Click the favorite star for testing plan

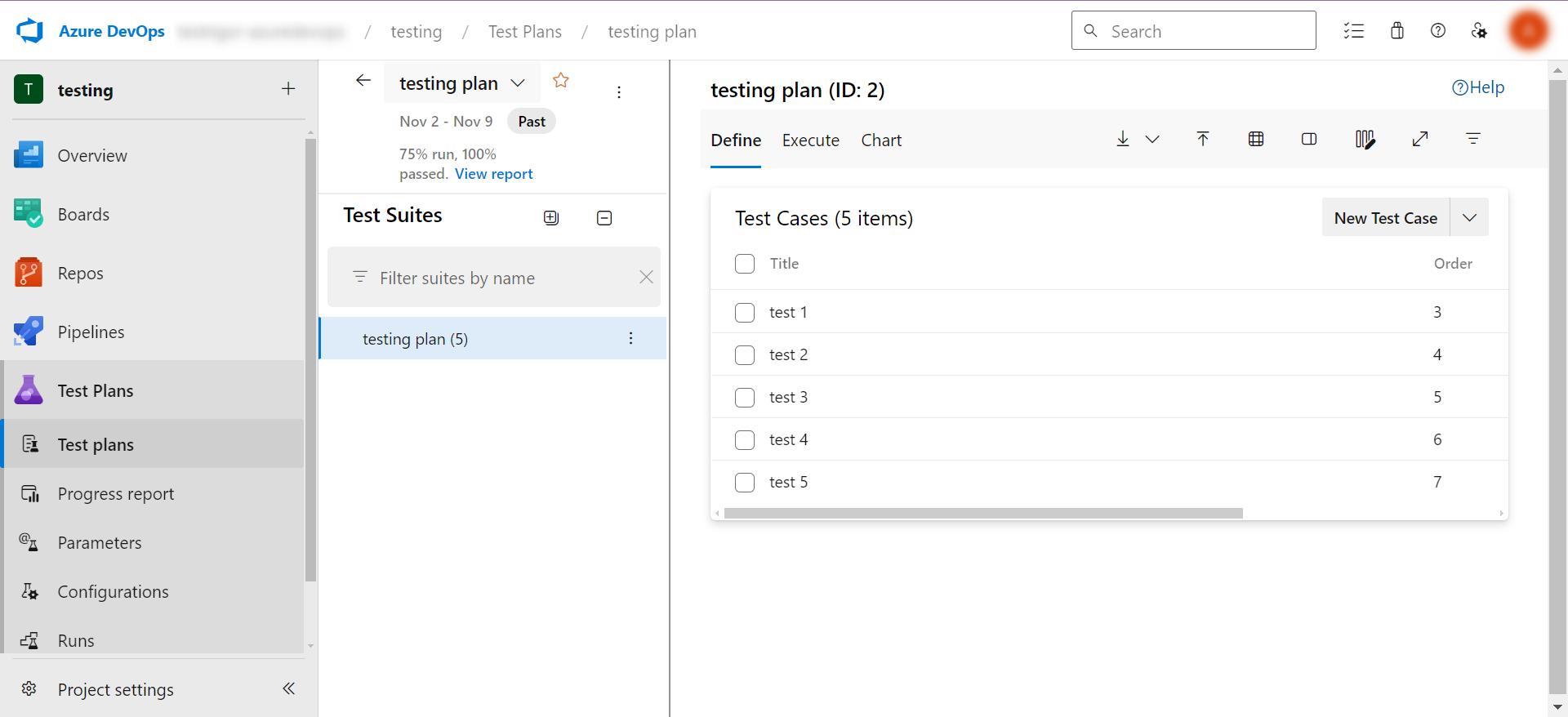(560, 81)
